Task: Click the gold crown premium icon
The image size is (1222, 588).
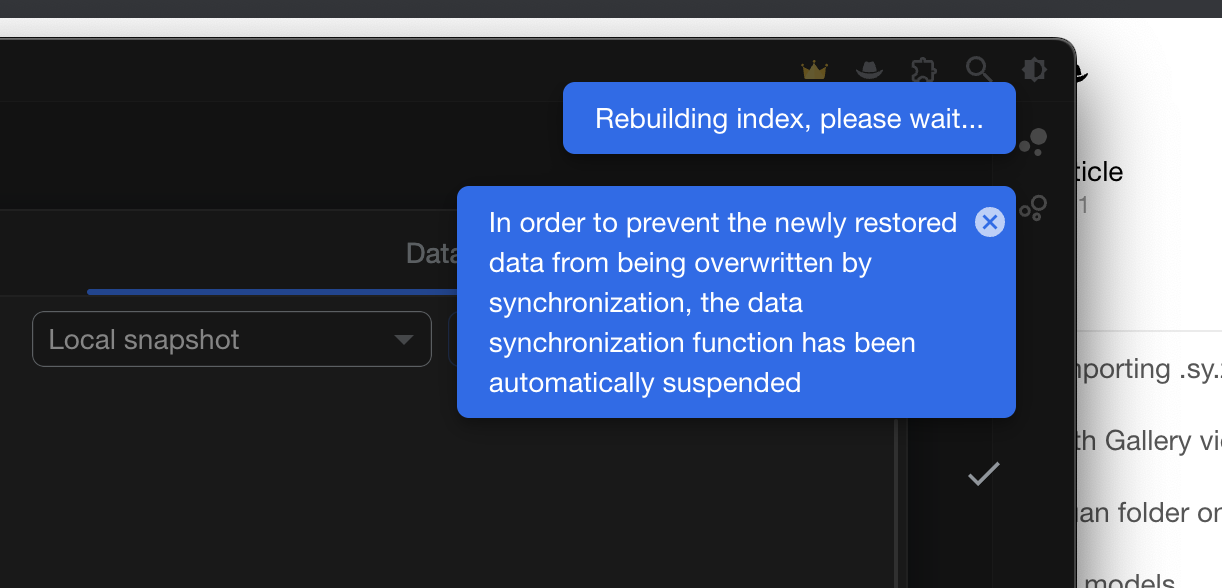Action: [814, 70]
